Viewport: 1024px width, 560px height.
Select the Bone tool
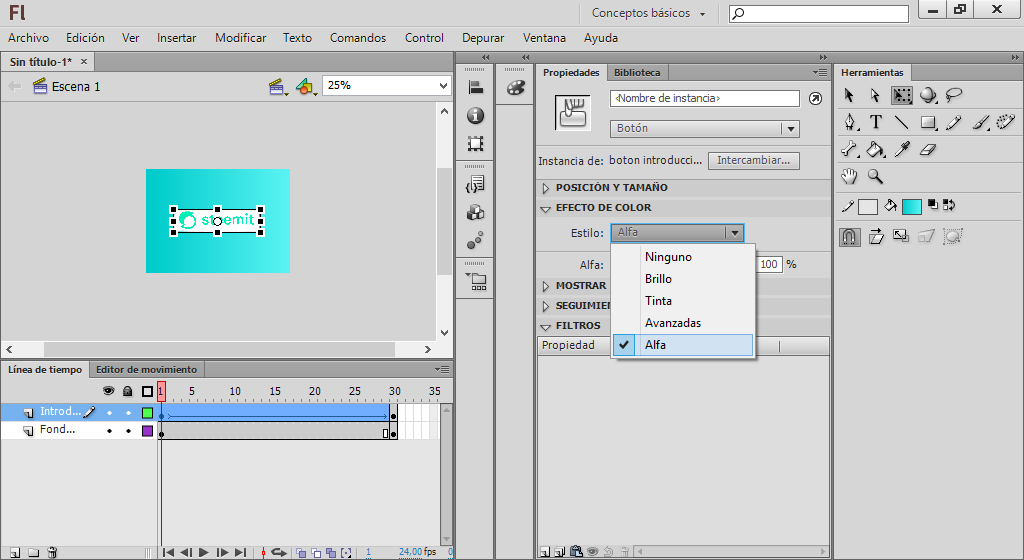click(849, 149)
